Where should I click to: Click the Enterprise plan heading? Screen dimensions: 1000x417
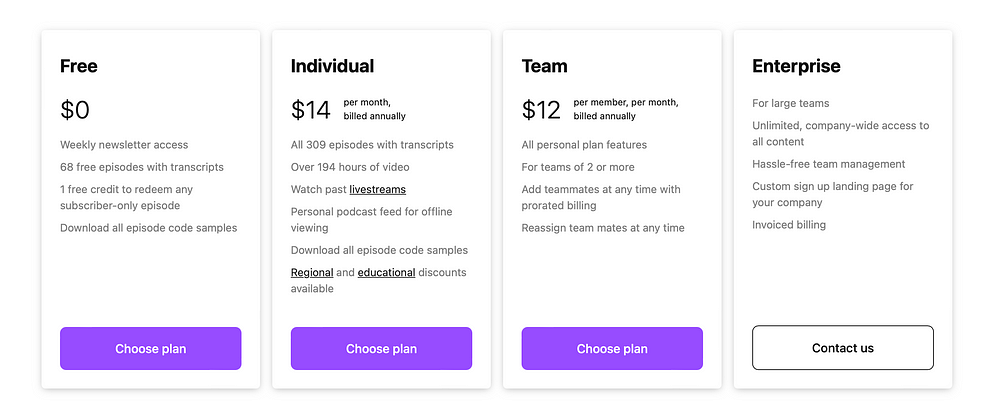[x=796, y=66]
